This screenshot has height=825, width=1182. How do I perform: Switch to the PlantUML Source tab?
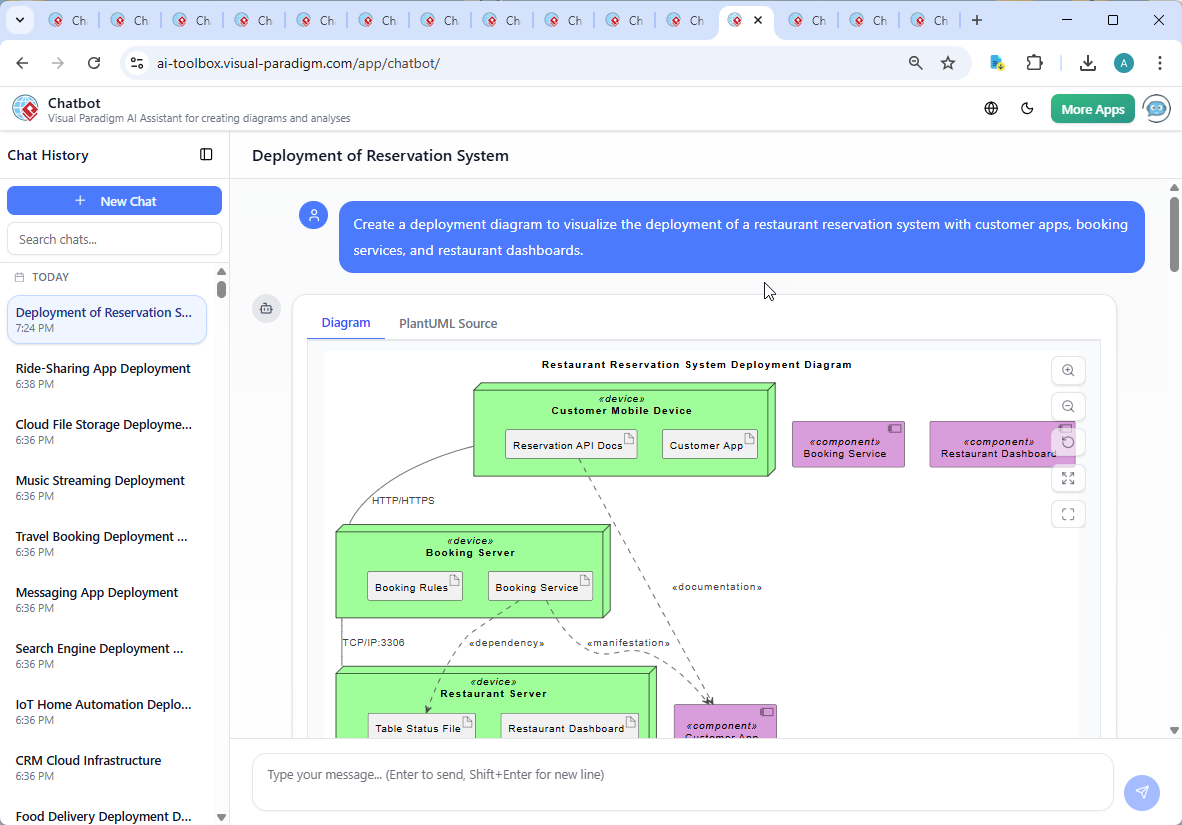coord(447,323)
